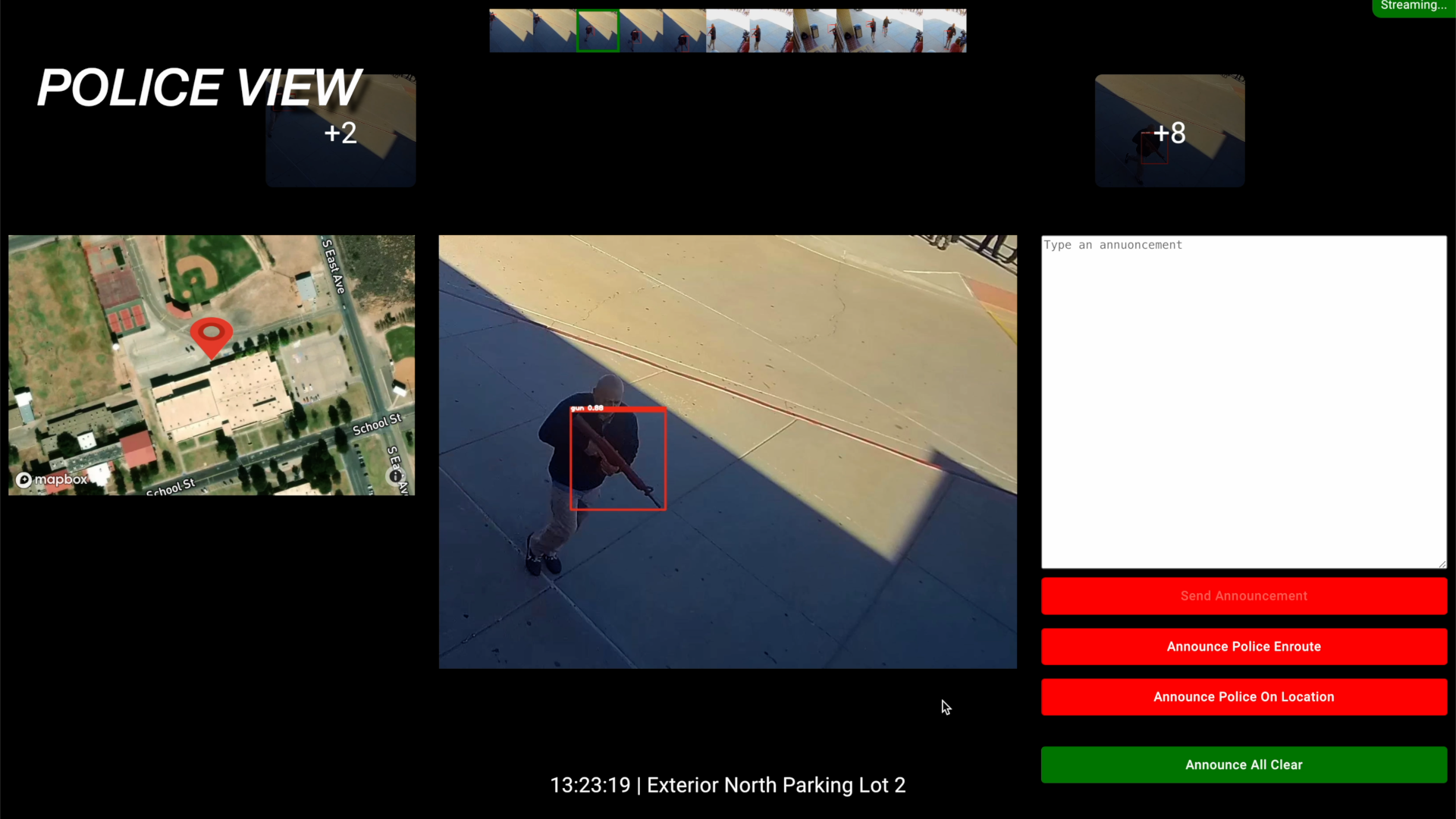Click the Announce All Clear green button
The height and width of the screenshot is (819, 1456).
1243,764
